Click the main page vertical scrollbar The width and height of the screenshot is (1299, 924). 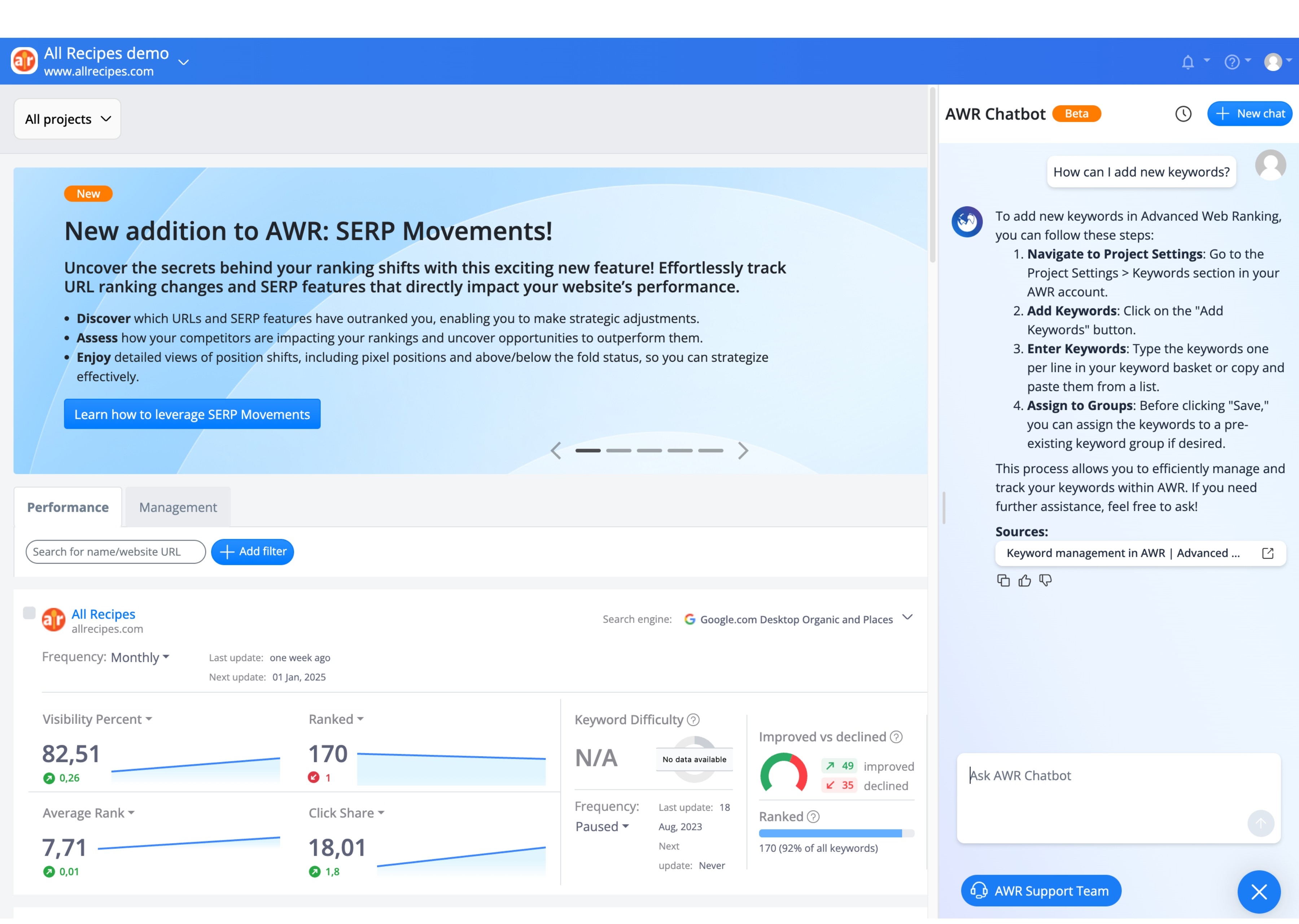click(x=932, y=174)
